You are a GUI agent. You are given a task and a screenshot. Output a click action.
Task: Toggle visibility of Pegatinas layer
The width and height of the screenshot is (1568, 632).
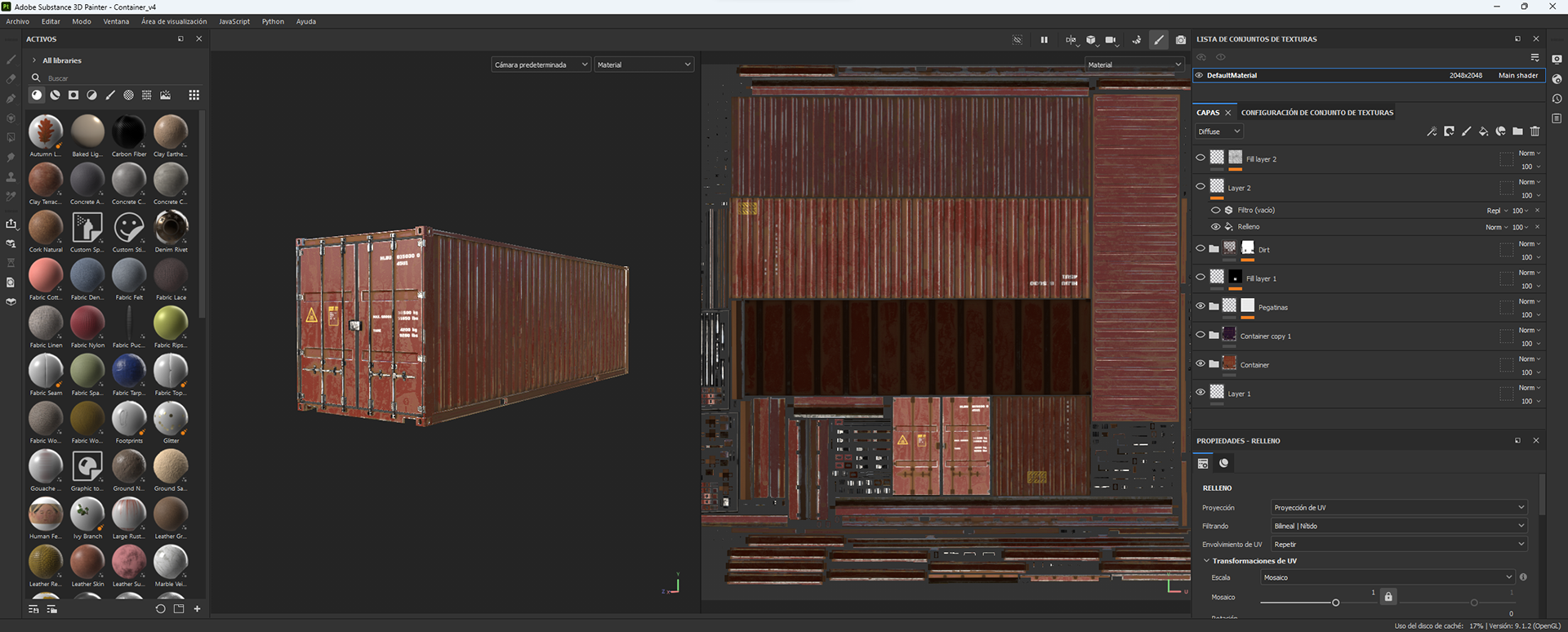[x=1200, y=306]
